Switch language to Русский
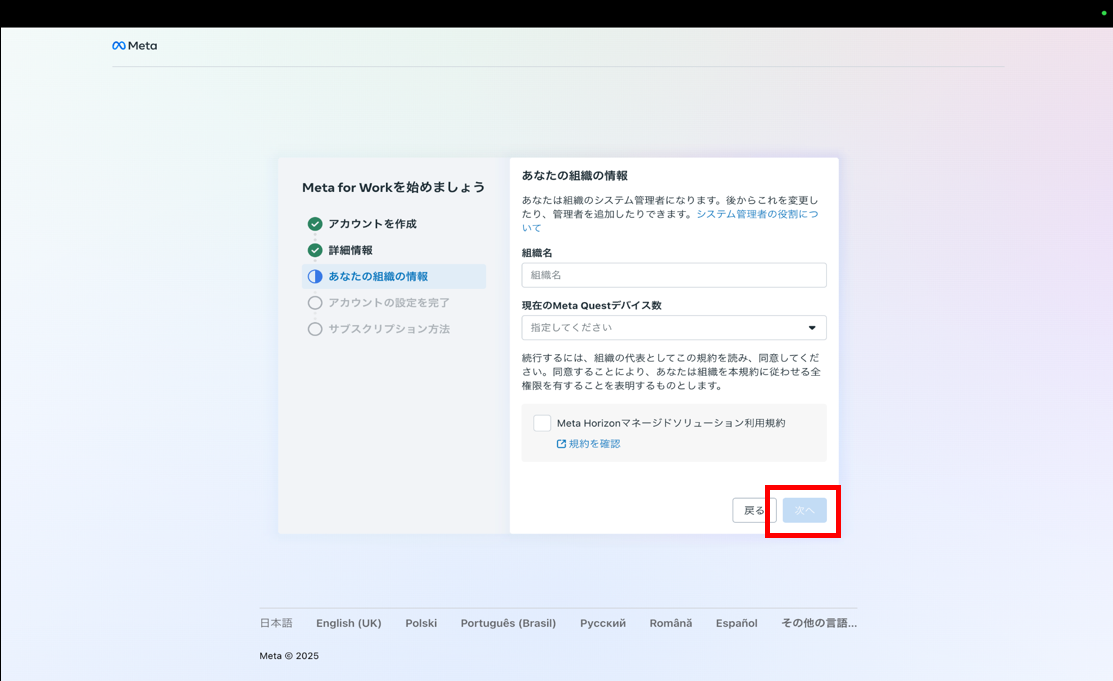Image resolution: width=1113 pixels, height=681 pixels. click(x=603, y=623)
